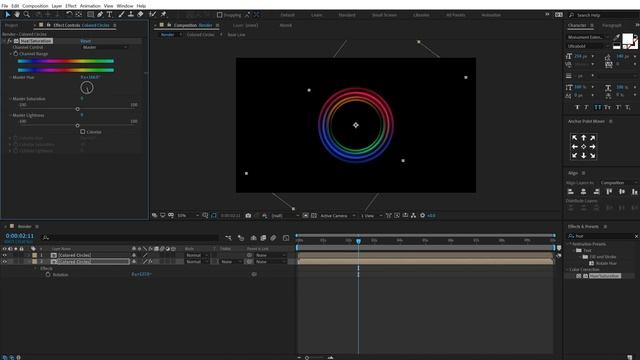
Task: Move anchor point up arrow
Action: tap(584, 138)
